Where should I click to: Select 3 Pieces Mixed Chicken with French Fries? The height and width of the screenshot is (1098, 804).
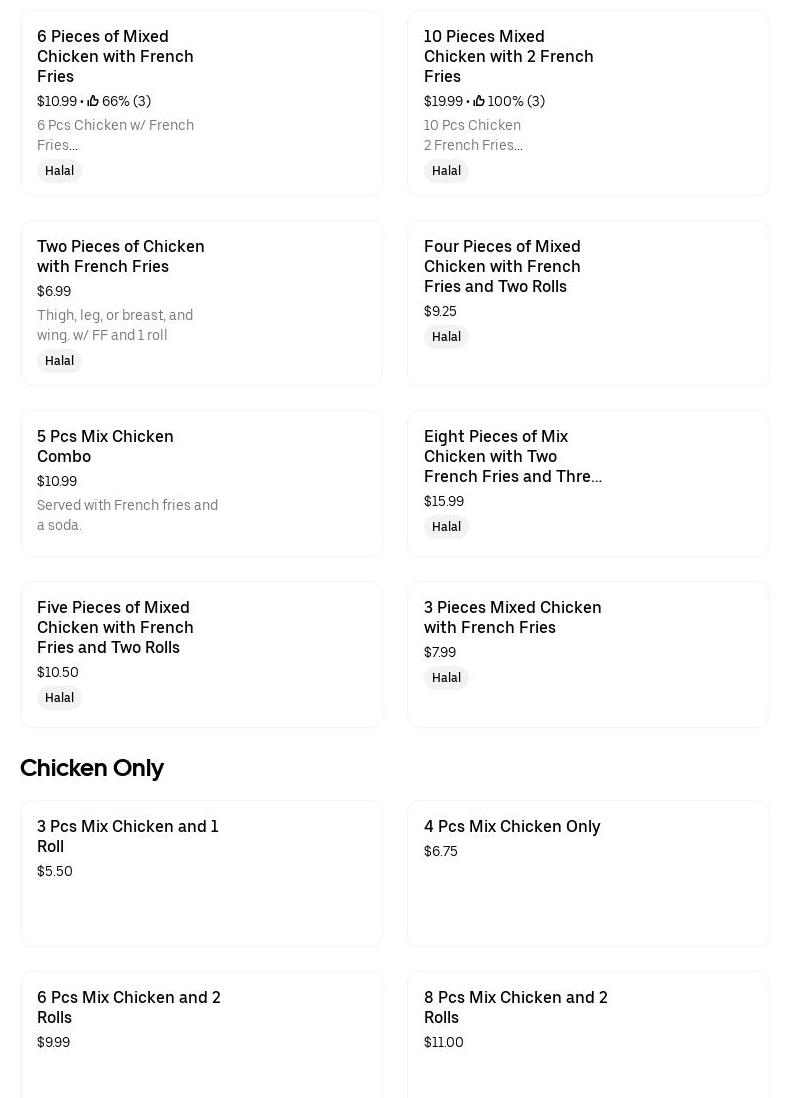tap(512, 617)
